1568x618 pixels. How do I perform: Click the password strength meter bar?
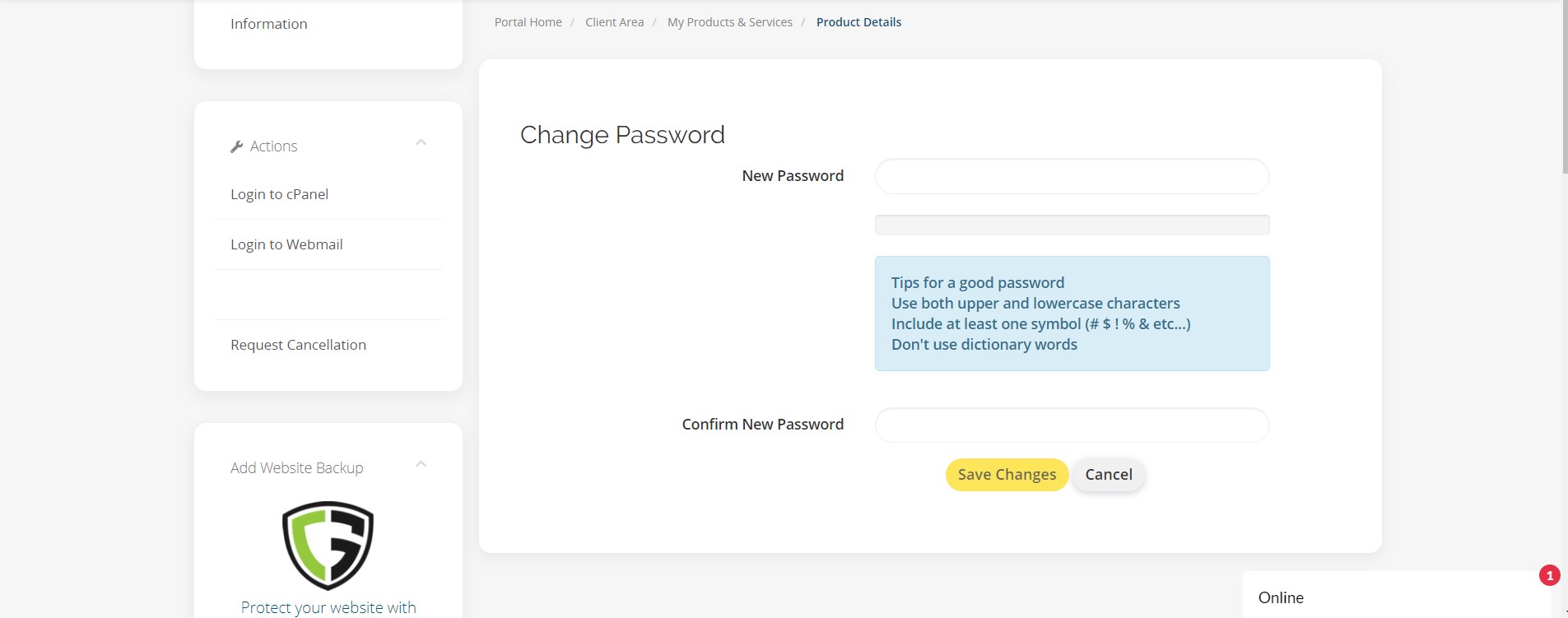(1072, 225)
